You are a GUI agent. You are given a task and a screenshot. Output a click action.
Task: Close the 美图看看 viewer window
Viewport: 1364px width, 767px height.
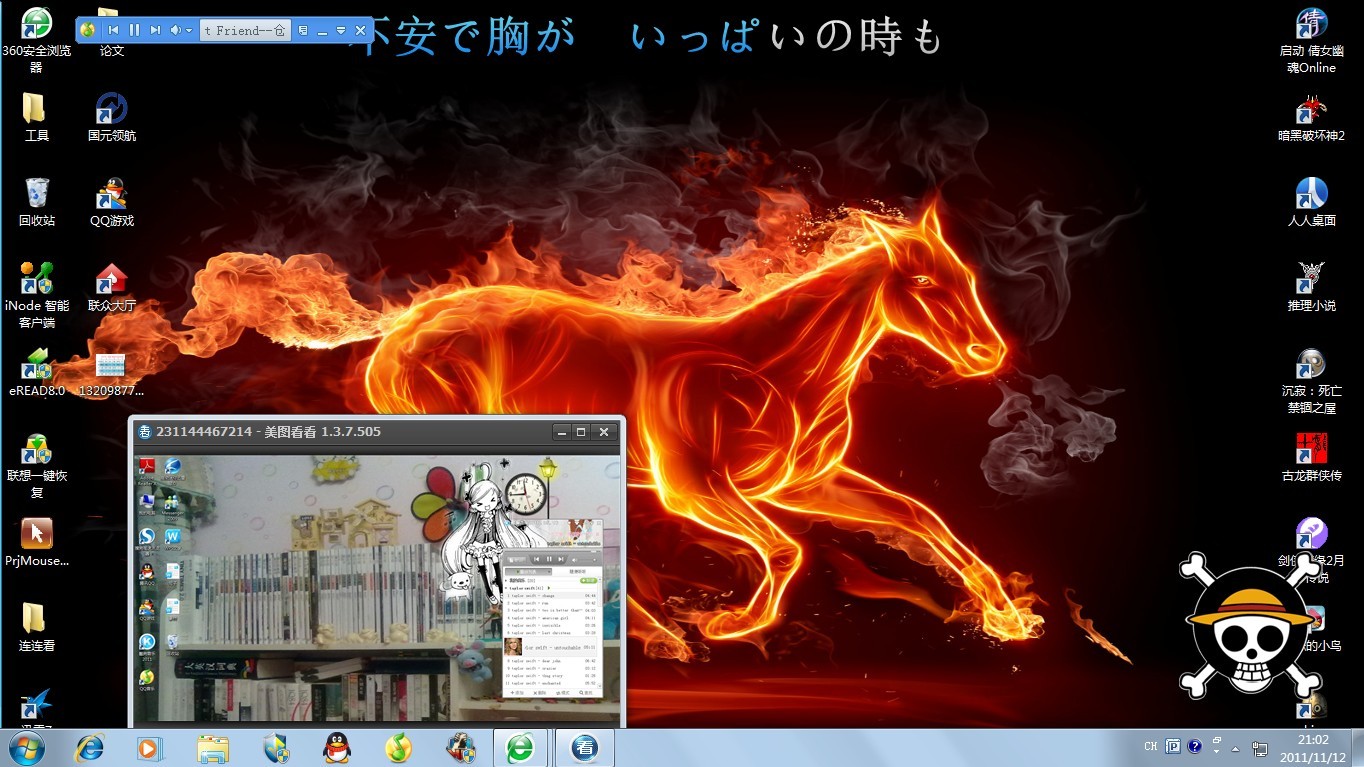[x=603, y=432]
